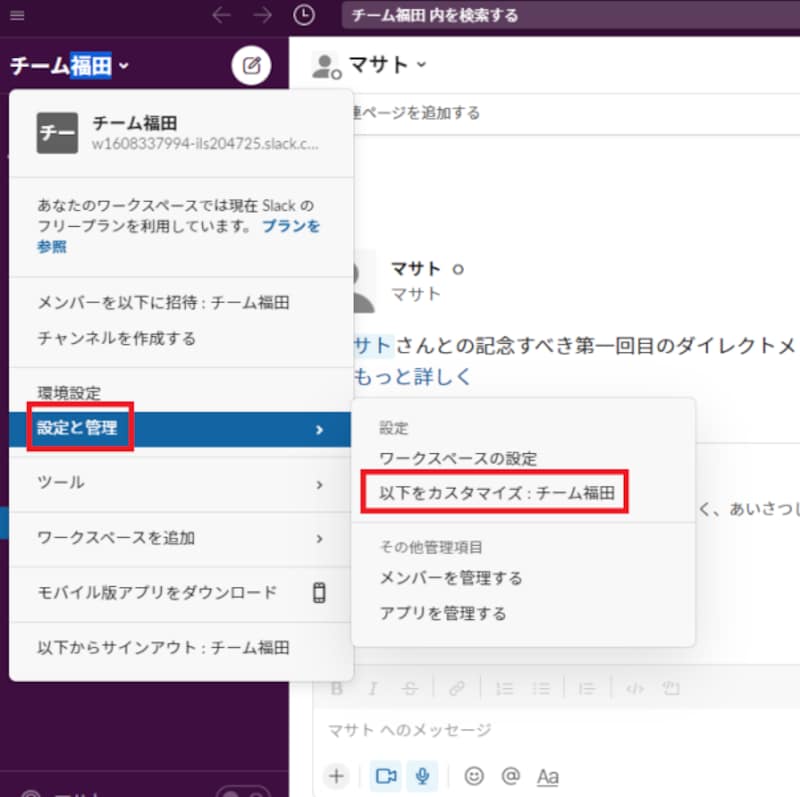Click the もっと詳しく link
Image resolution: width=800 pixels, height=797 pixels.
click(412, 377)
